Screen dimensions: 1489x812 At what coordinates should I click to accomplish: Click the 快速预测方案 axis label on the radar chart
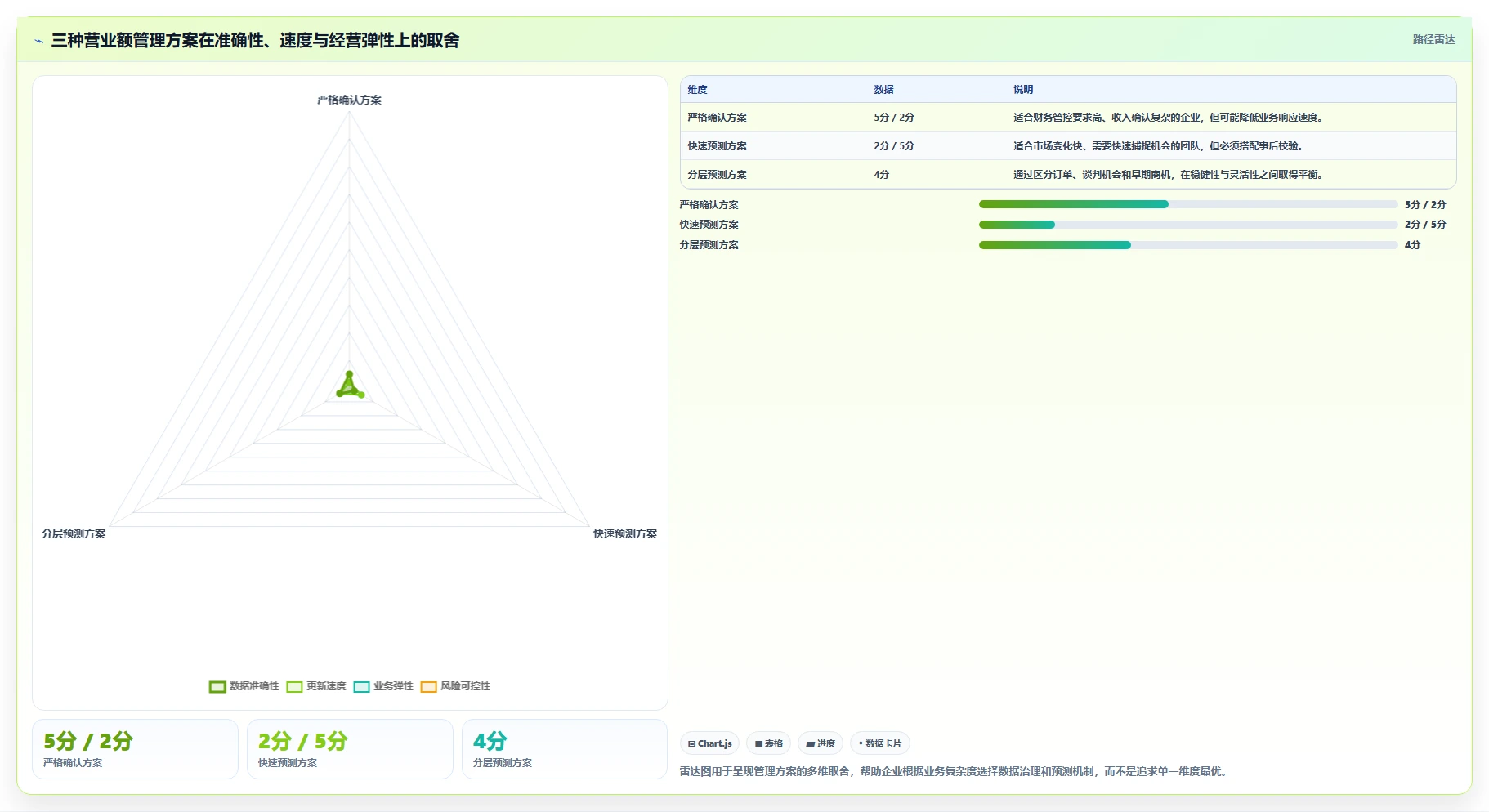(x=625, y=533)
